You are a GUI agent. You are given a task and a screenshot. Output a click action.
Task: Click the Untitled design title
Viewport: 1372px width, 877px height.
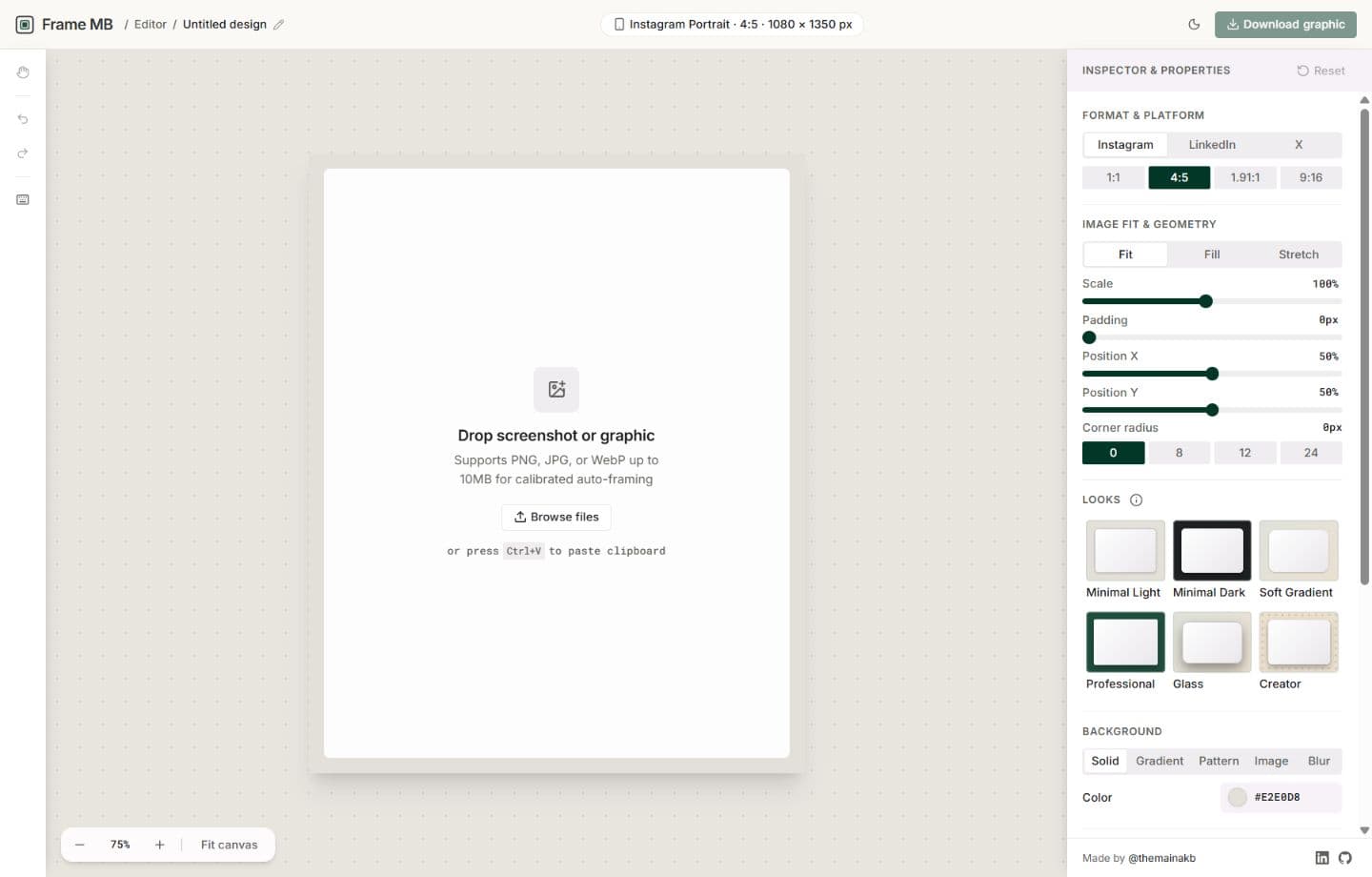[225, 25]
